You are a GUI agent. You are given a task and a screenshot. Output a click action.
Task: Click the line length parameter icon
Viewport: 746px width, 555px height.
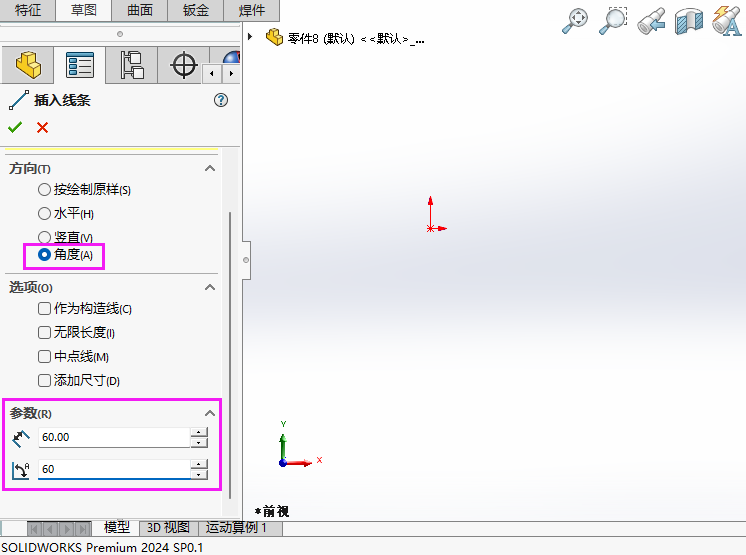(21, 438)
